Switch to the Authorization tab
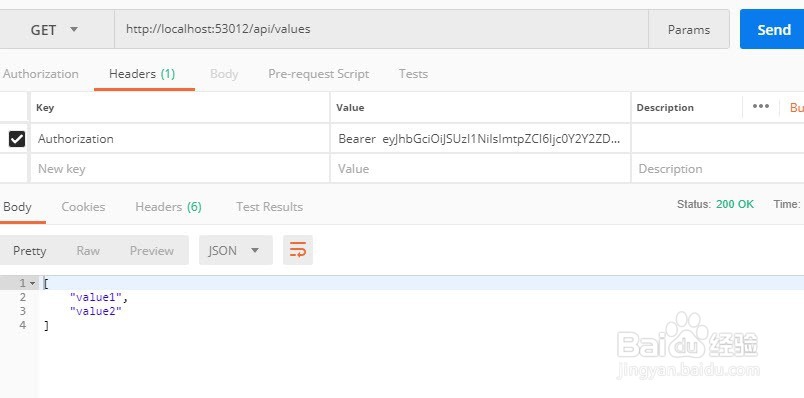This screenshot has width=804, height=398. [41, 74]
